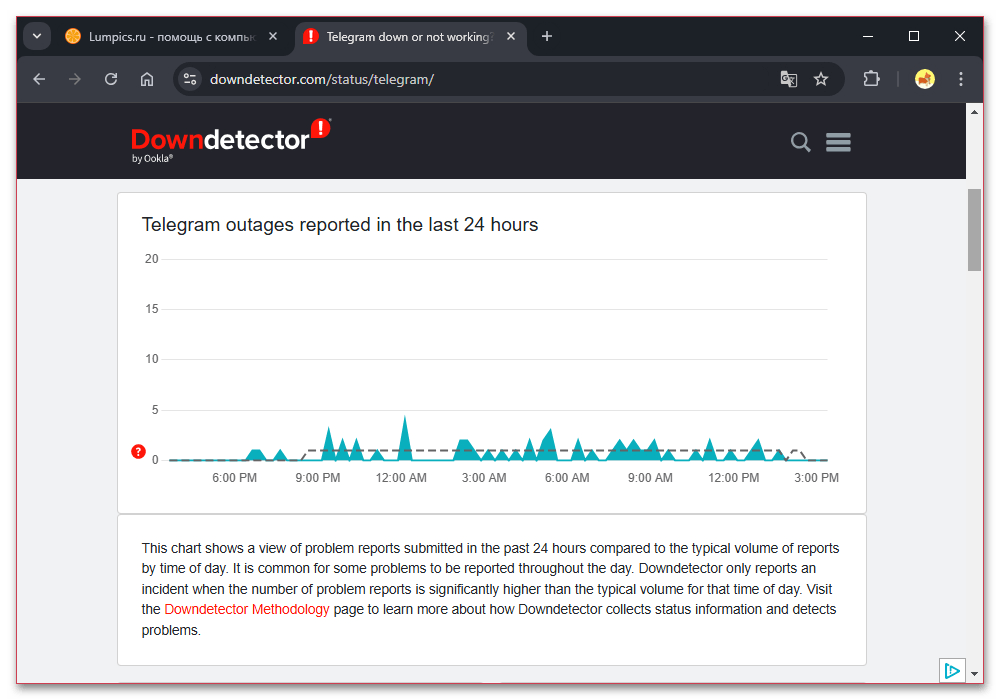Open the browser profile avatar

click(x=925, y=79)
